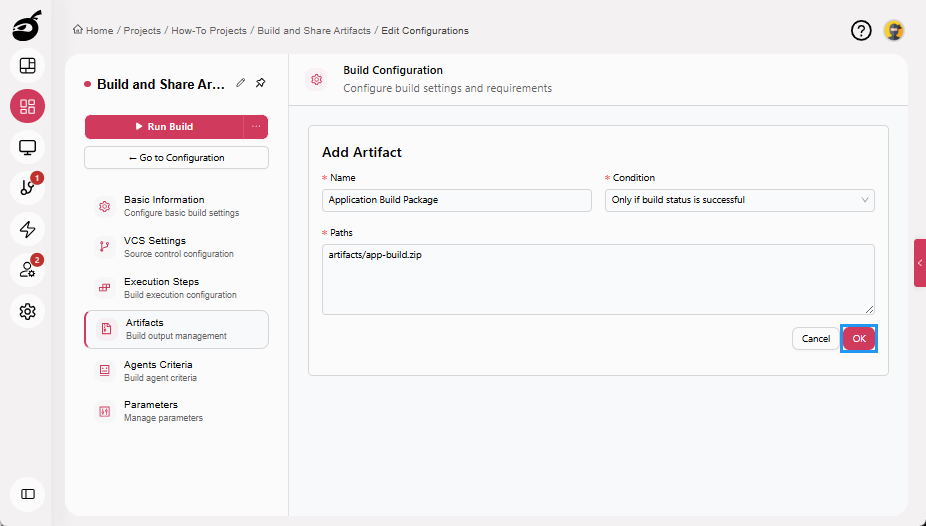The height and width of the screenshot is (526, 926).
Task: Click the lightning bolt icon in sidebar
Action: pyautogui.click(x=28, y=229)
